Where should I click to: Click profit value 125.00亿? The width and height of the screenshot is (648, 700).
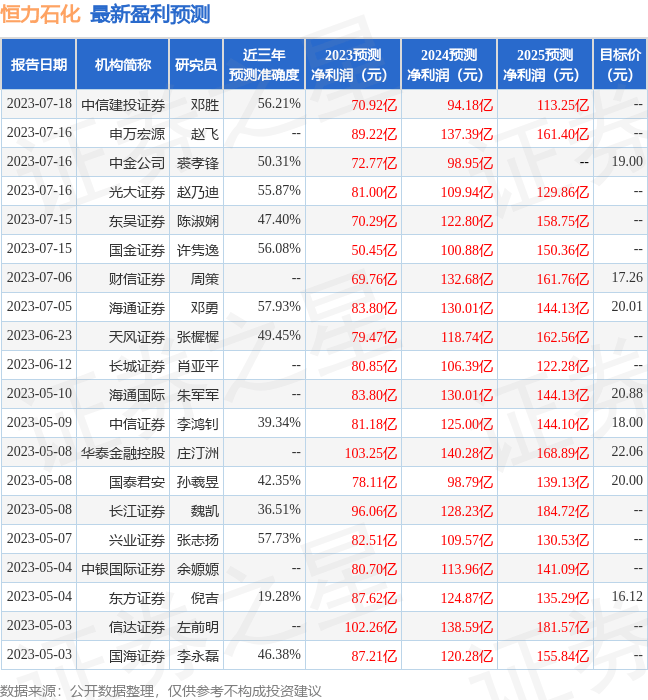[467, 424]
